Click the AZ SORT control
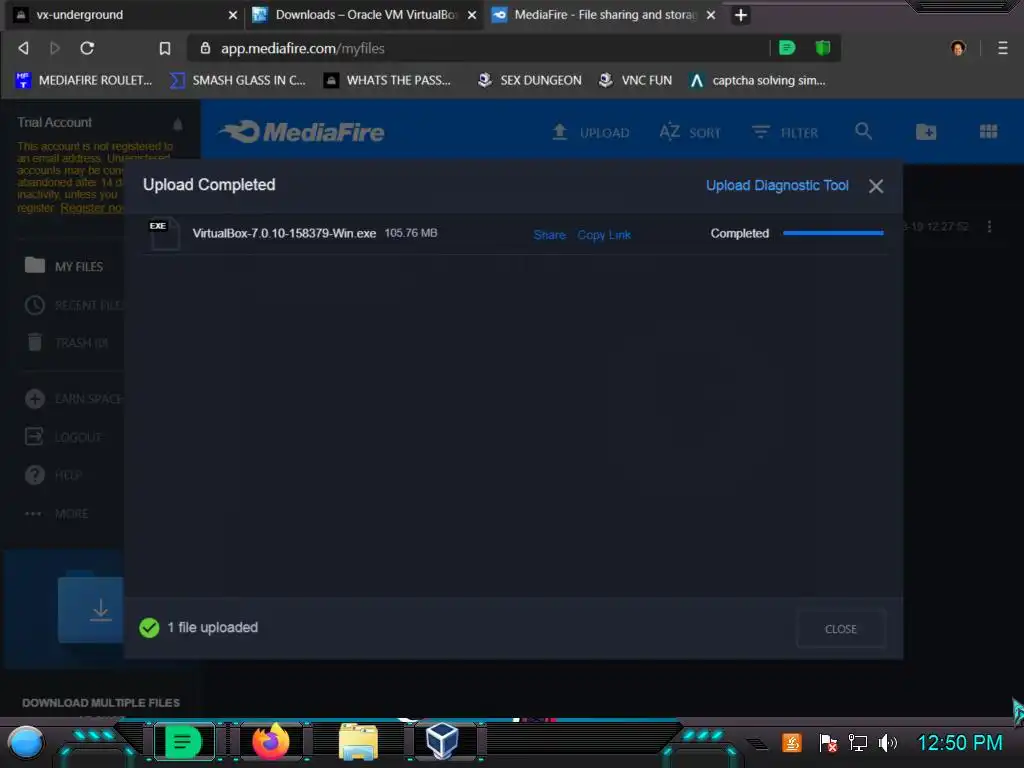 click(x=690, y=133)
